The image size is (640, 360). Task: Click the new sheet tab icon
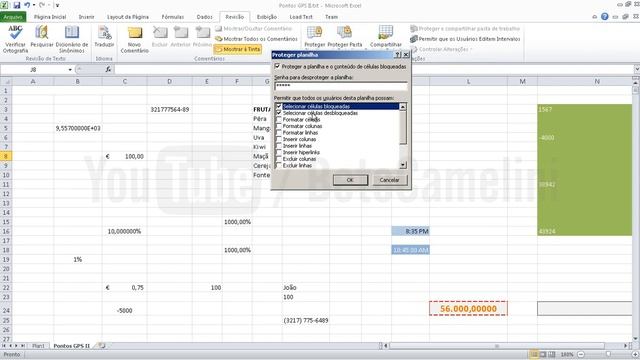click(x=102, y=346)
